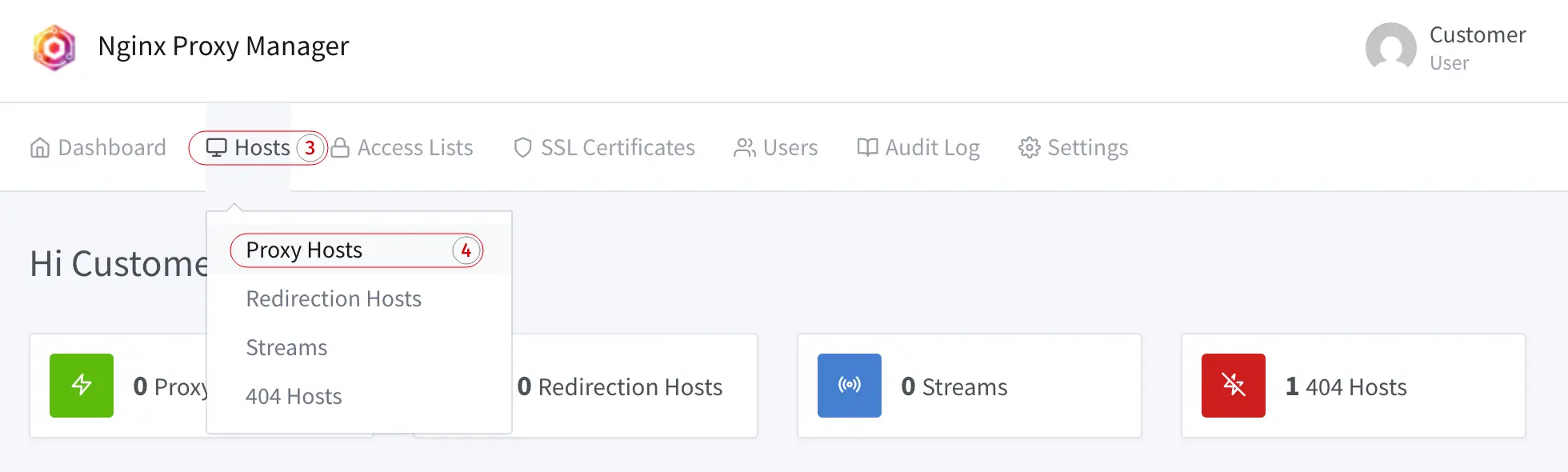Select Streams from dropdown menu
The width and height of the screenshot is (1568, 472).
click(x=359, y=347)
